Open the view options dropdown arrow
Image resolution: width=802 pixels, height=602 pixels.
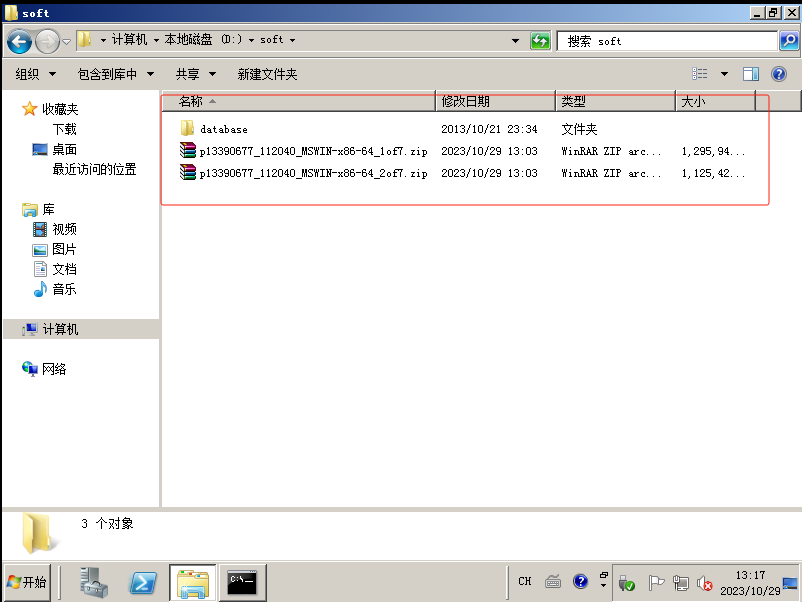724,74
